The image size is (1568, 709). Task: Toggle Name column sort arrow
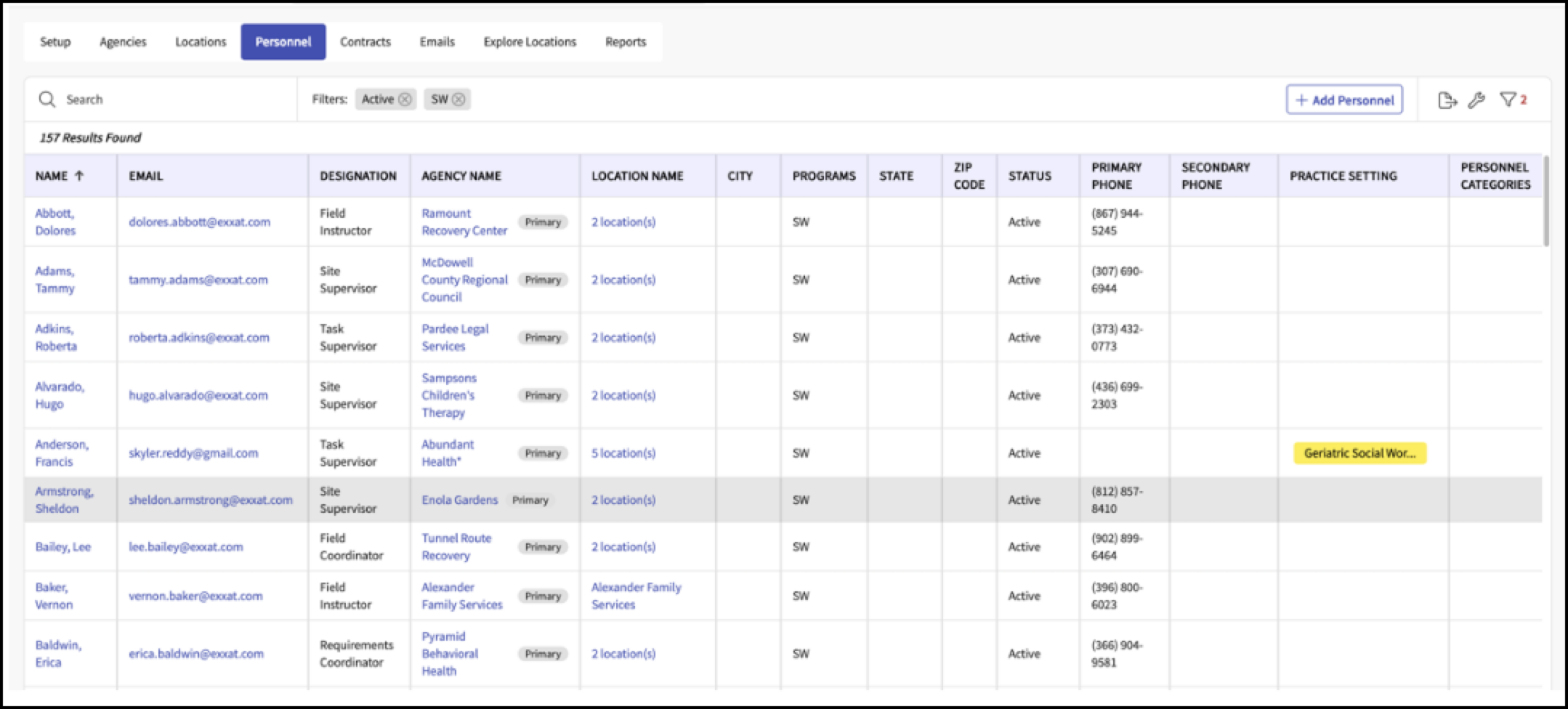coord(79,176)
